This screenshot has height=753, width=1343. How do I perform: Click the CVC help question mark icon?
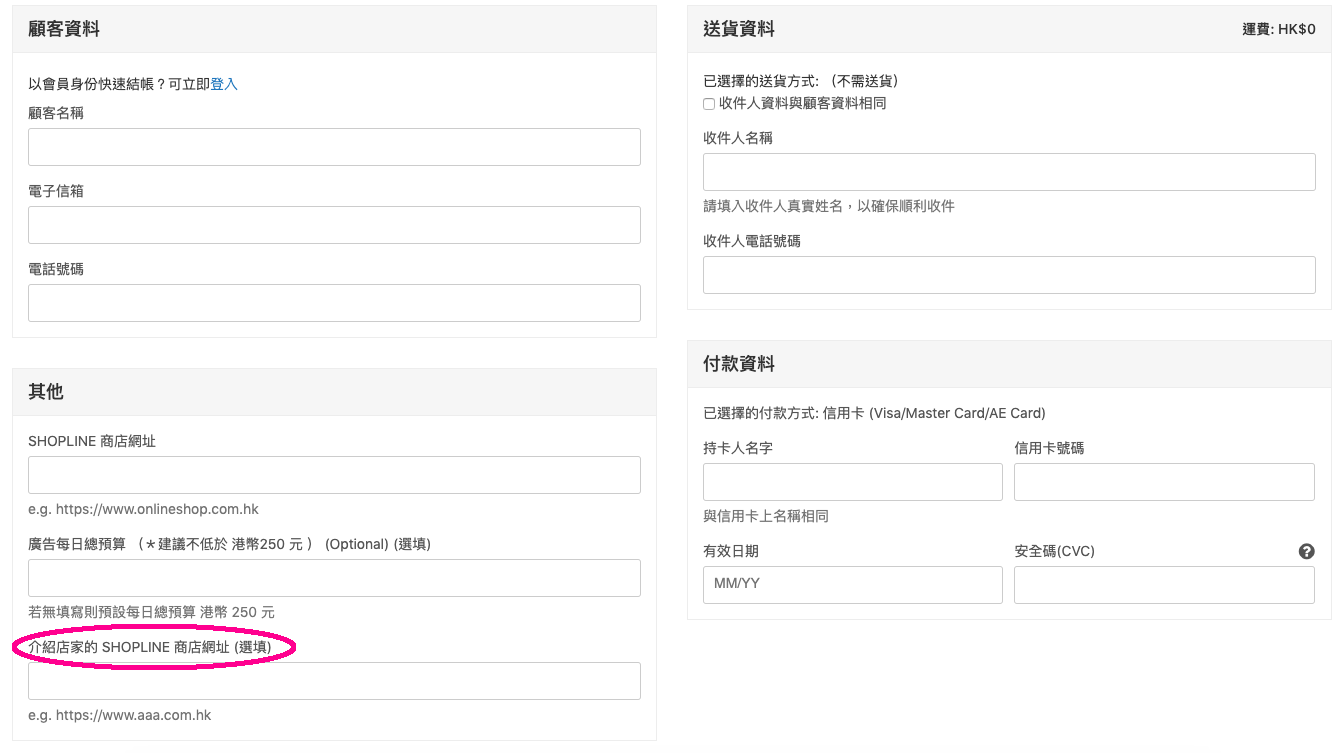point(1306,551)
